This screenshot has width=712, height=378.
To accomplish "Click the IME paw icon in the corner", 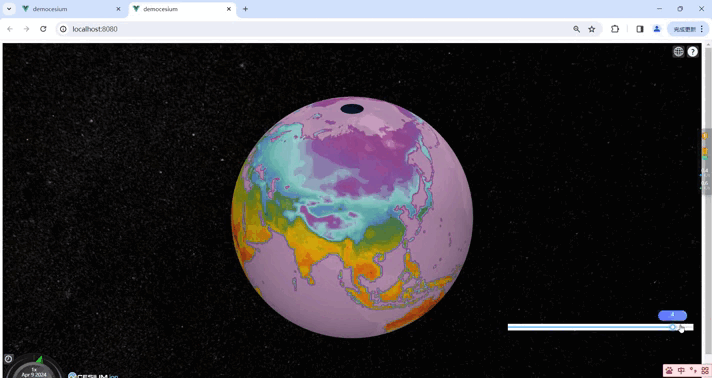I will (x=670, y=371).
